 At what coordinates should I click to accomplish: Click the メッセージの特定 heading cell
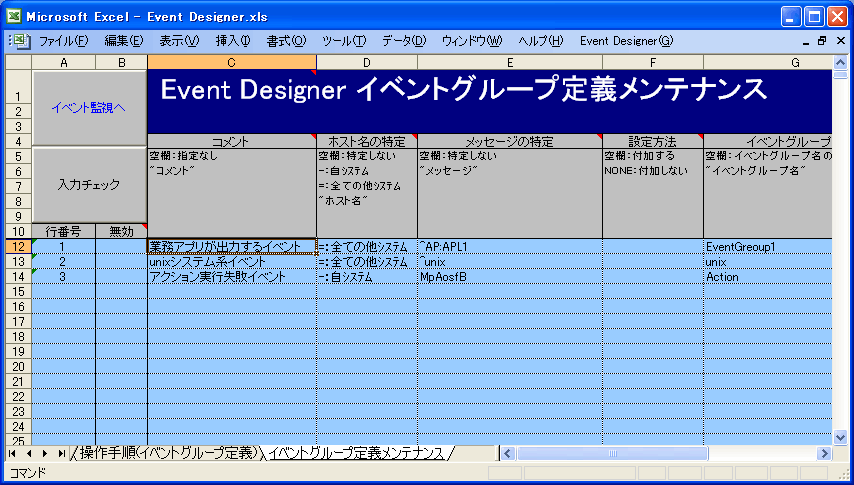[x=510, y=141]
